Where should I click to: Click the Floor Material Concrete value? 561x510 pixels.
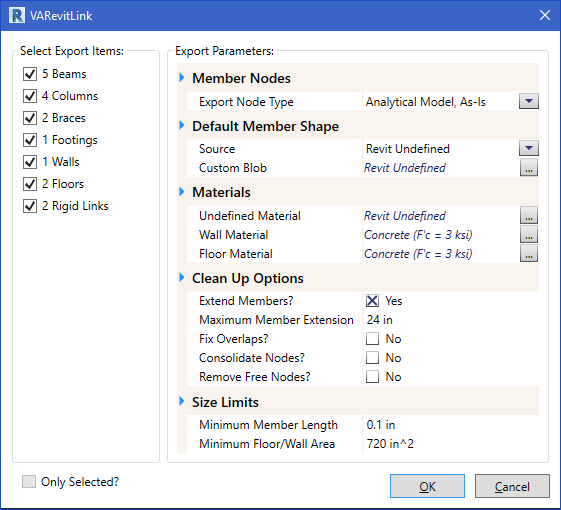pyautogui.click(x=418, y=254)
